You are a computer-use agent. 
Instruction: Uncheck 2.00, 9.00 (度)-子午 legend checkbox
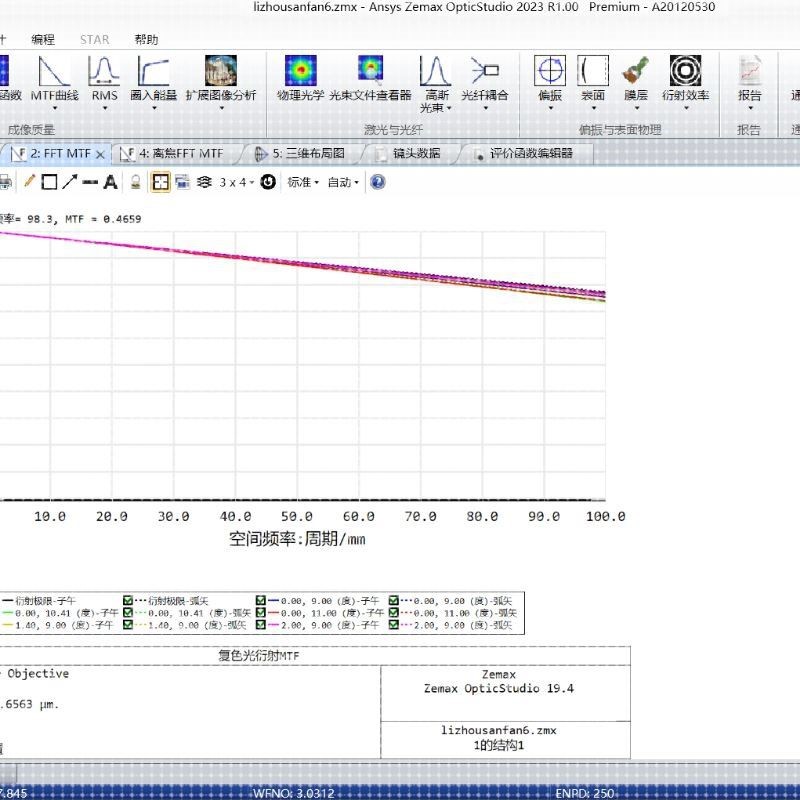pyautogui.click(x=261, y=624)
